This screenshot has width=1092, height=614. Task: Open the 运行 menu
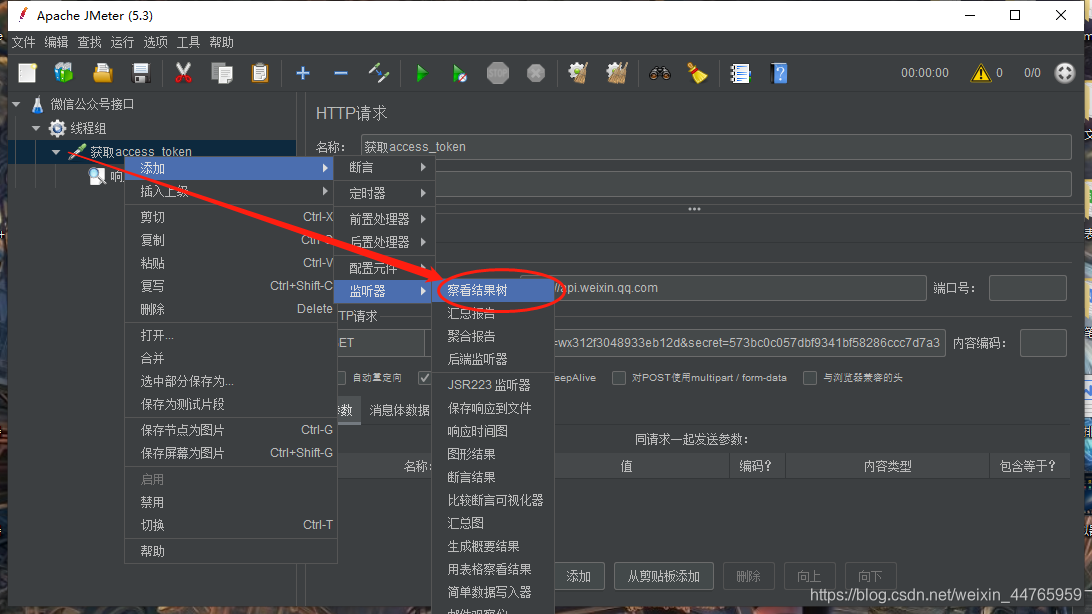(122, 42)
